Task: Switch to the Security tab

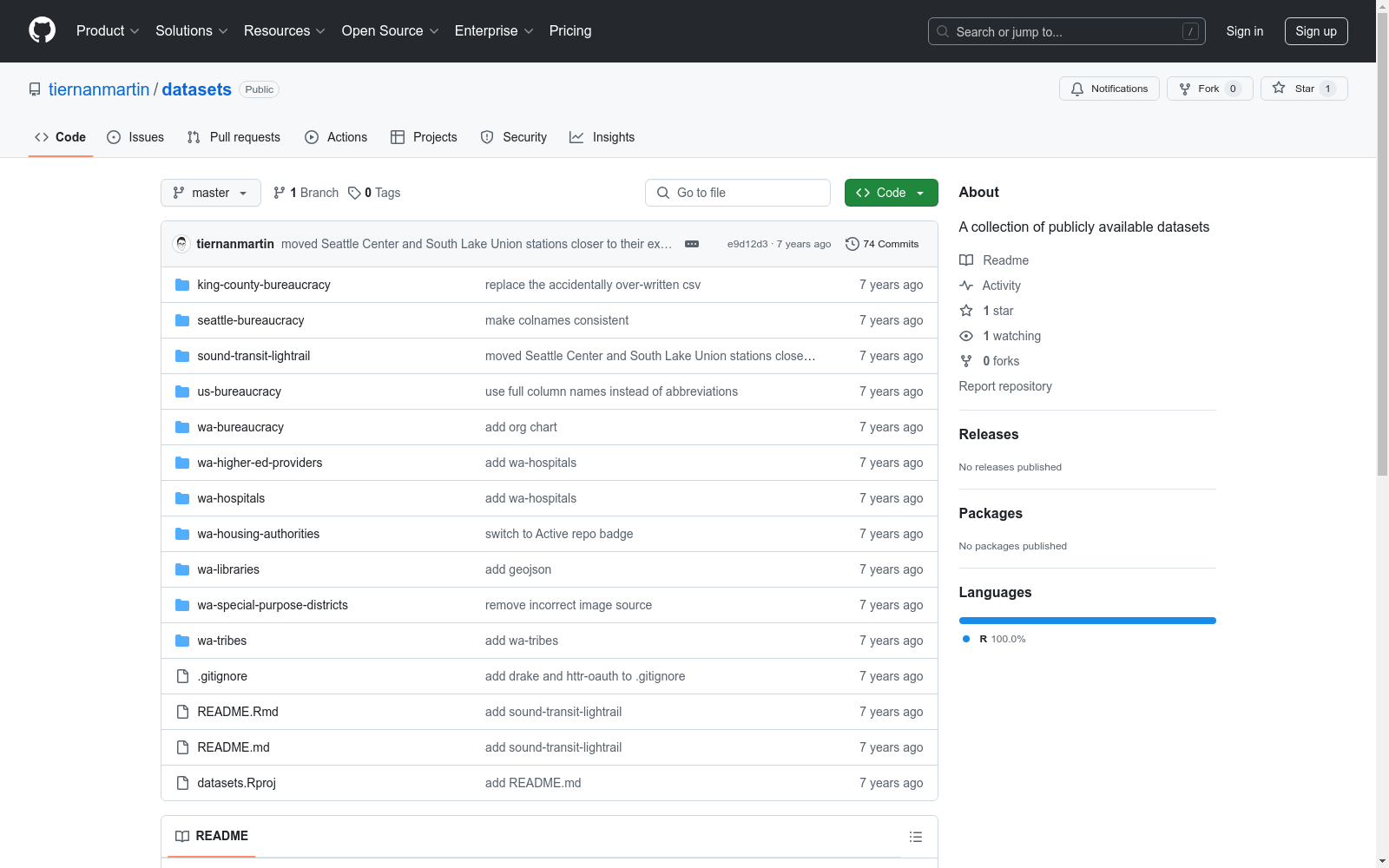Action: [x=514, y=137]
